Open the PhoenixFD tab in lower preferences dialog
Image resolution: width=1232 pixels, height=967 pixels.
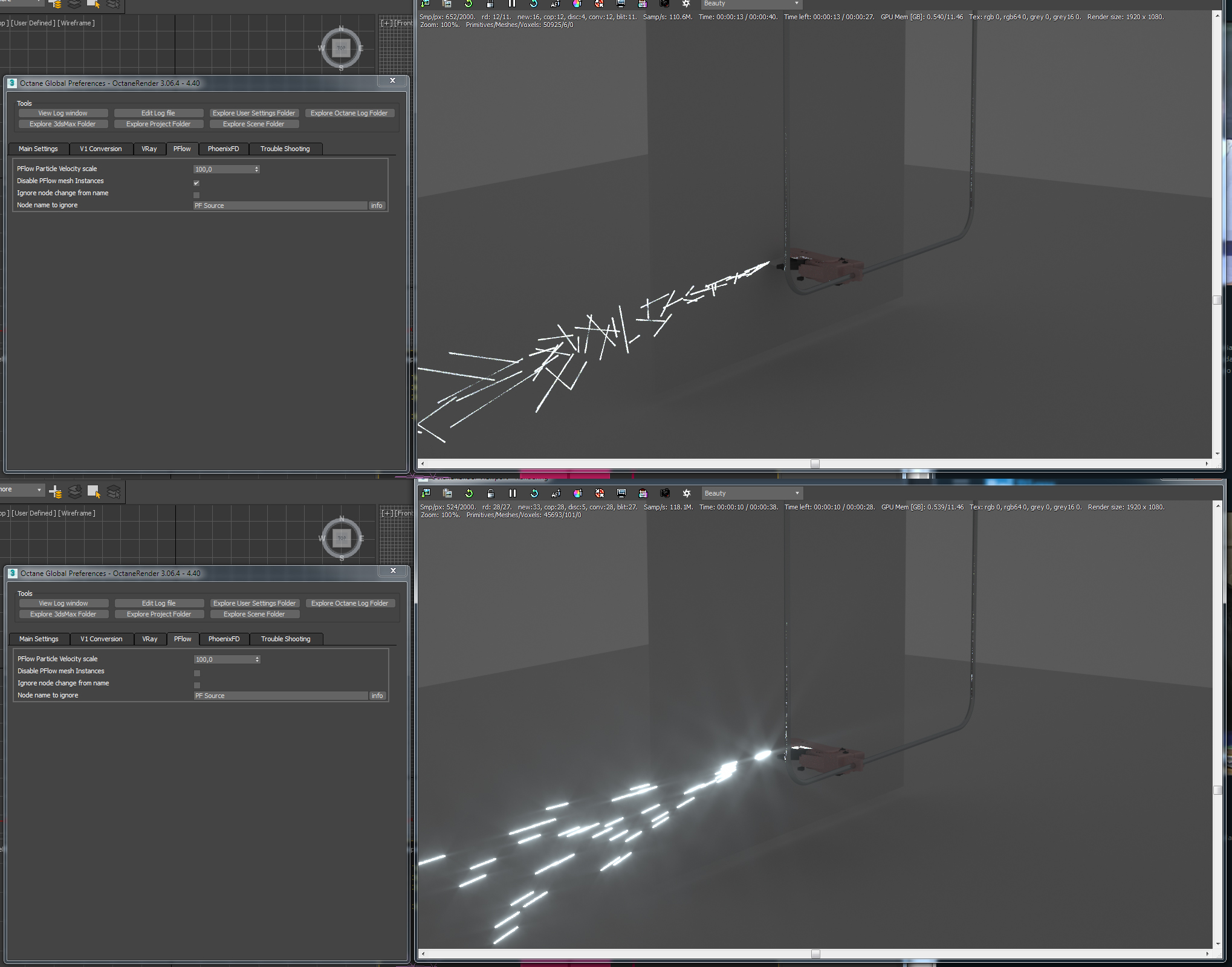pyautogui.click(x=224, y=639)
